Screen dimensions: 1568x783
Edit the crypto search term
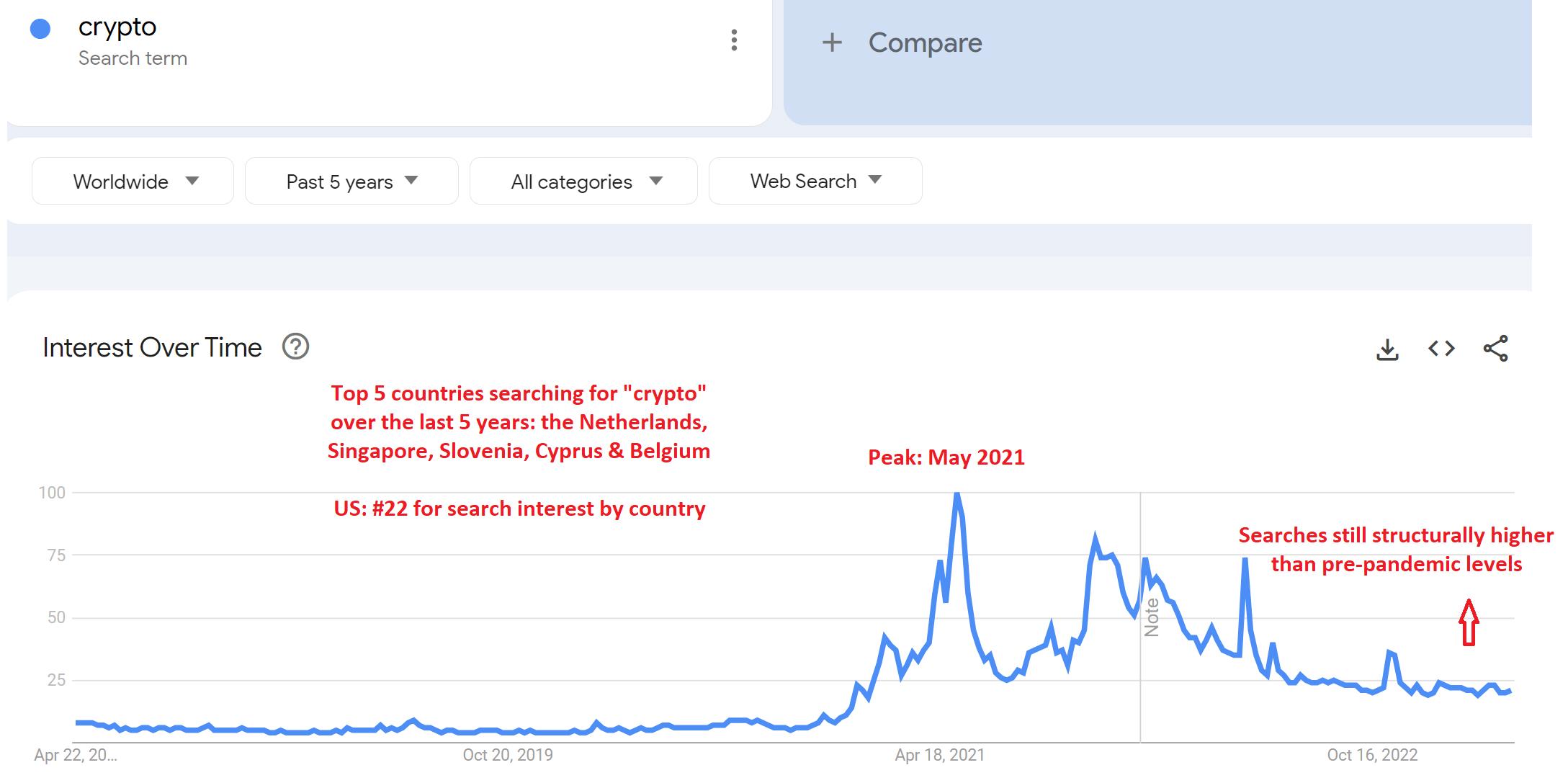117,27
